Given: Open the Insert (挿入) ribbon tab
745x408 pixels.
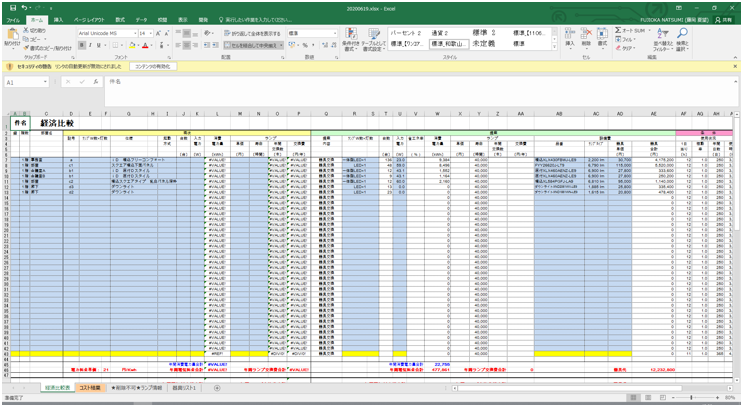Looking at the screenshot, I should [59, 19].
